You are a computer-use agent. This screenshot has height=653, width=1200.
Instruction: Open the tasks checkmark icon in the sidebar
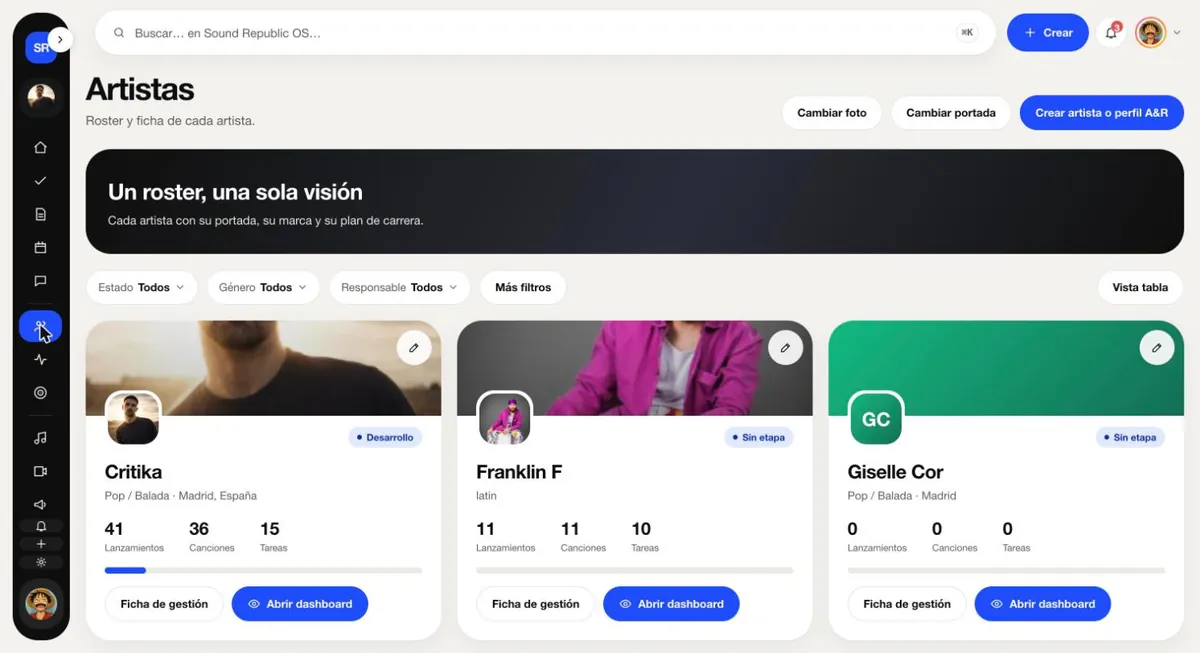coord(40,181)
